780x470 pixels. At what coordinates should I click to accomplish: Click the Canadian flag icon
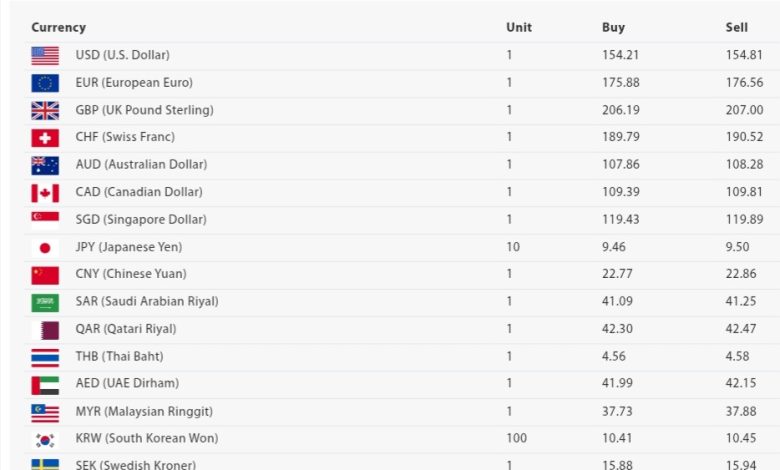click(45, 193)
